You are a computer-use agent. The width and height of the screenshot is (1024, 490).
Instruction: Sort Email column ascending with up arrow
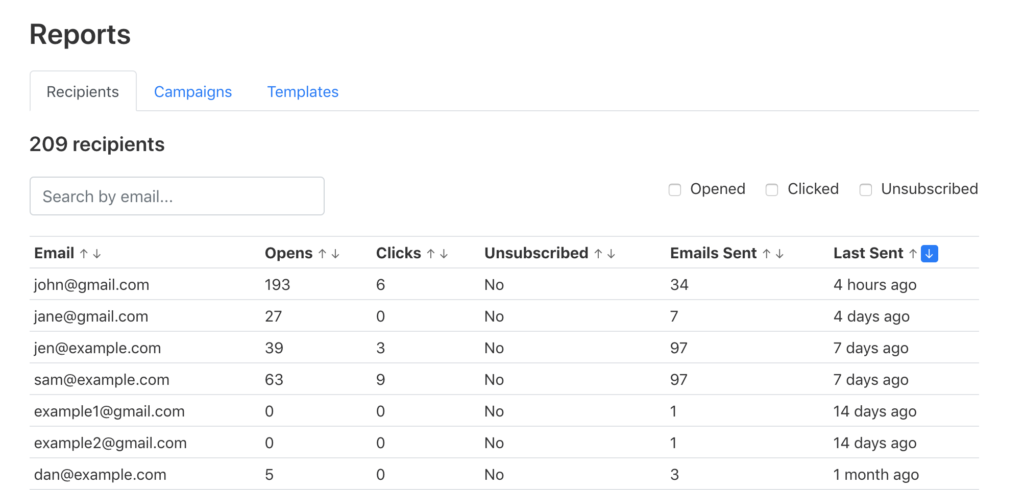tap(84, 253)
